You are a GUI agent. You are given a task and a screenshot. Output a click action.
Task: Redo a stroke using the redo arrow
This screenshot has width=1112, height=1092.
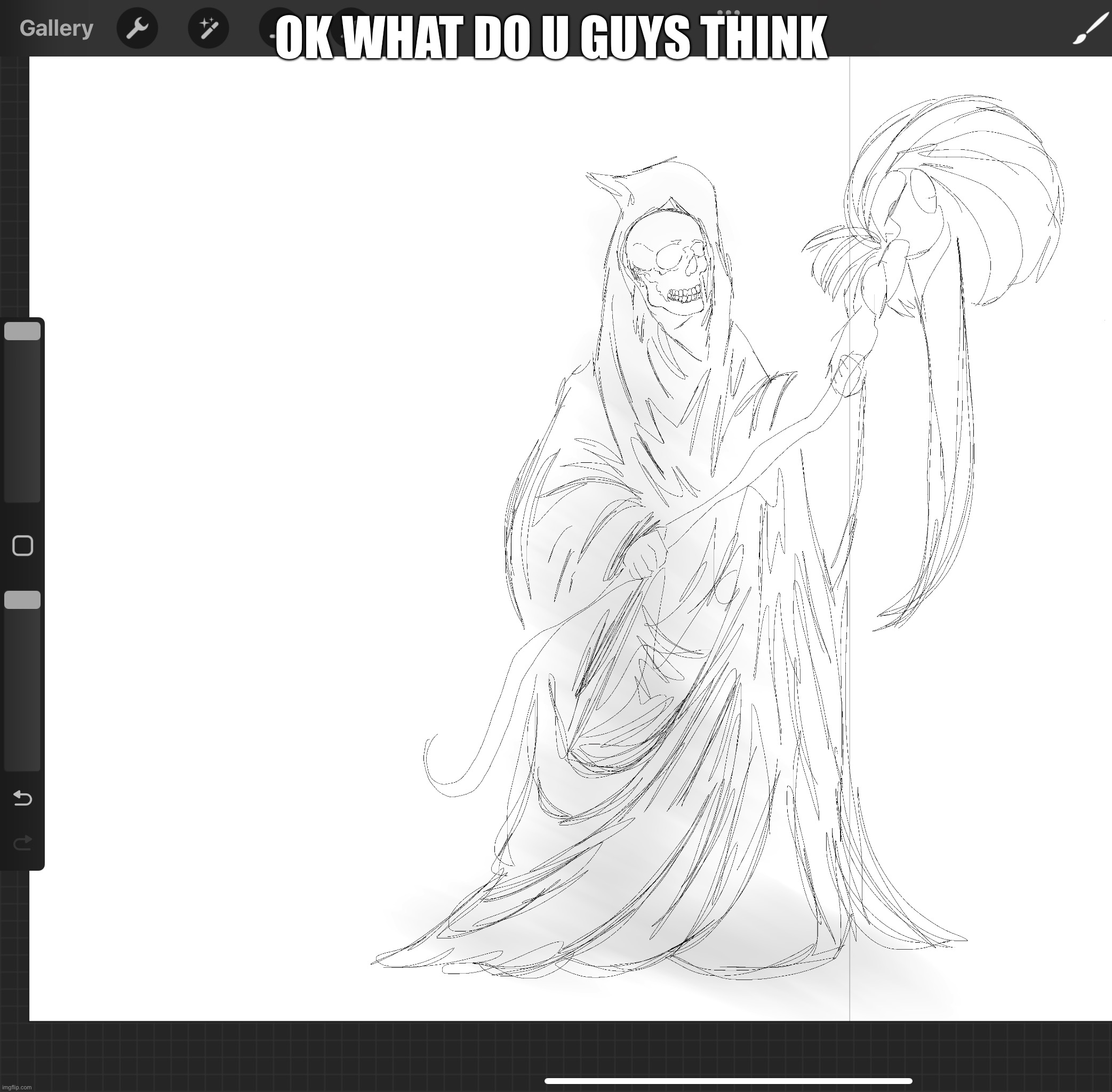(22, 842)
